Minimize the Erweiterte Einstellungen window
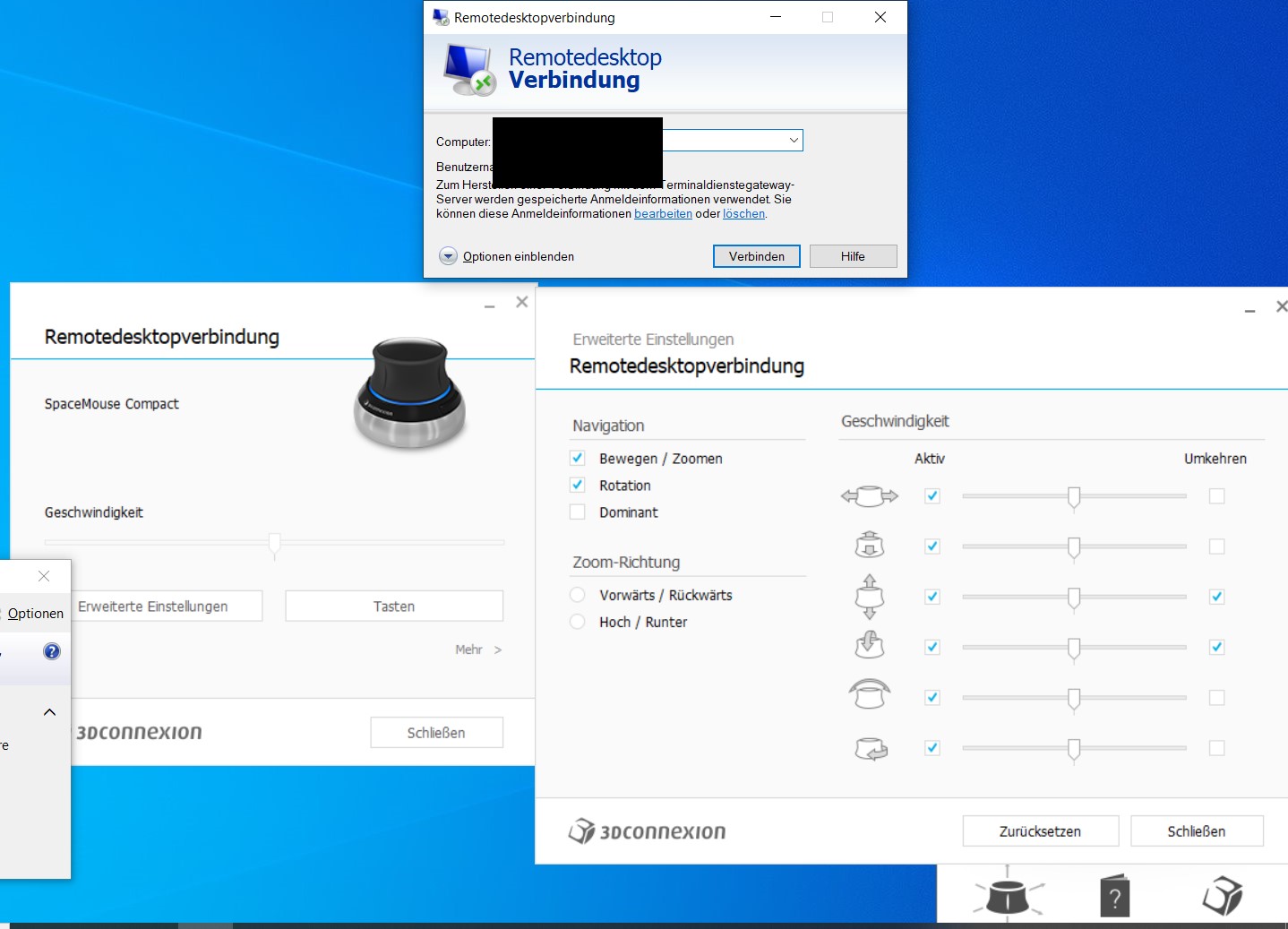 coord(1249,310)
